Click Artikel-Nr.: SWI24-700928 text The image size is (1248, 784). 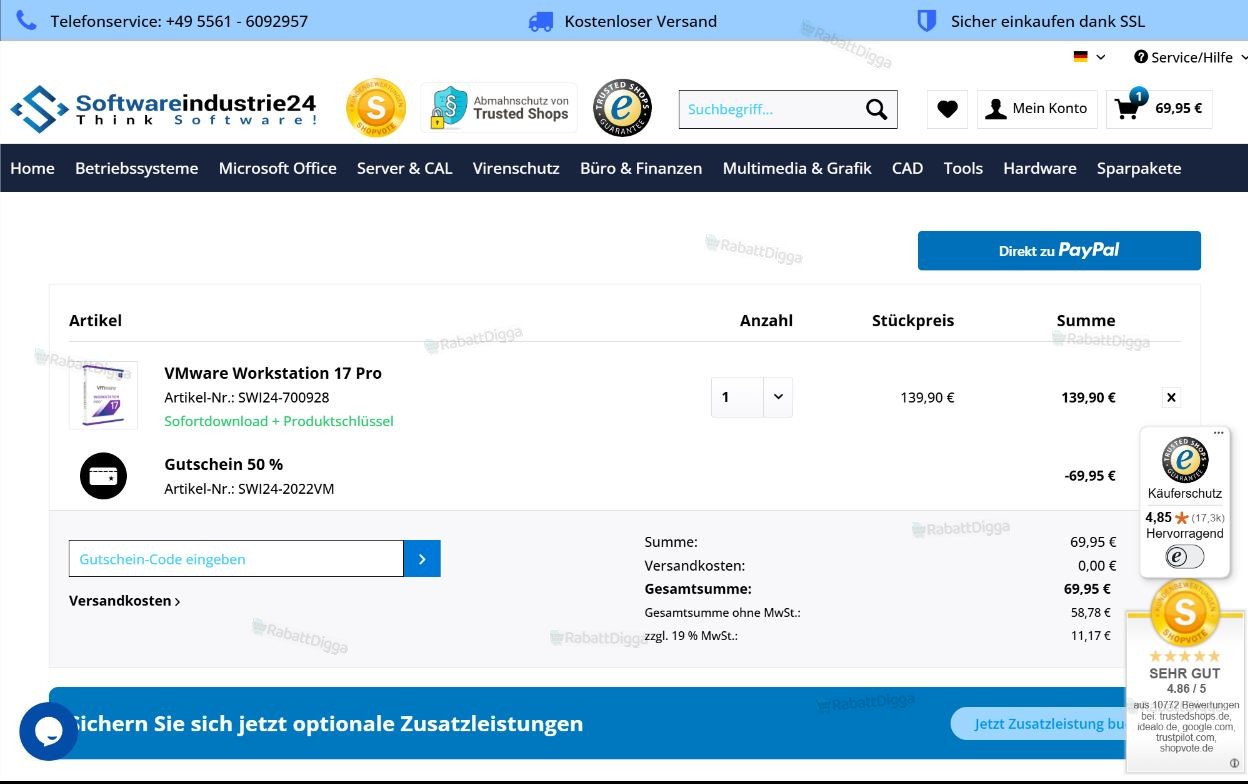(247, 397)
